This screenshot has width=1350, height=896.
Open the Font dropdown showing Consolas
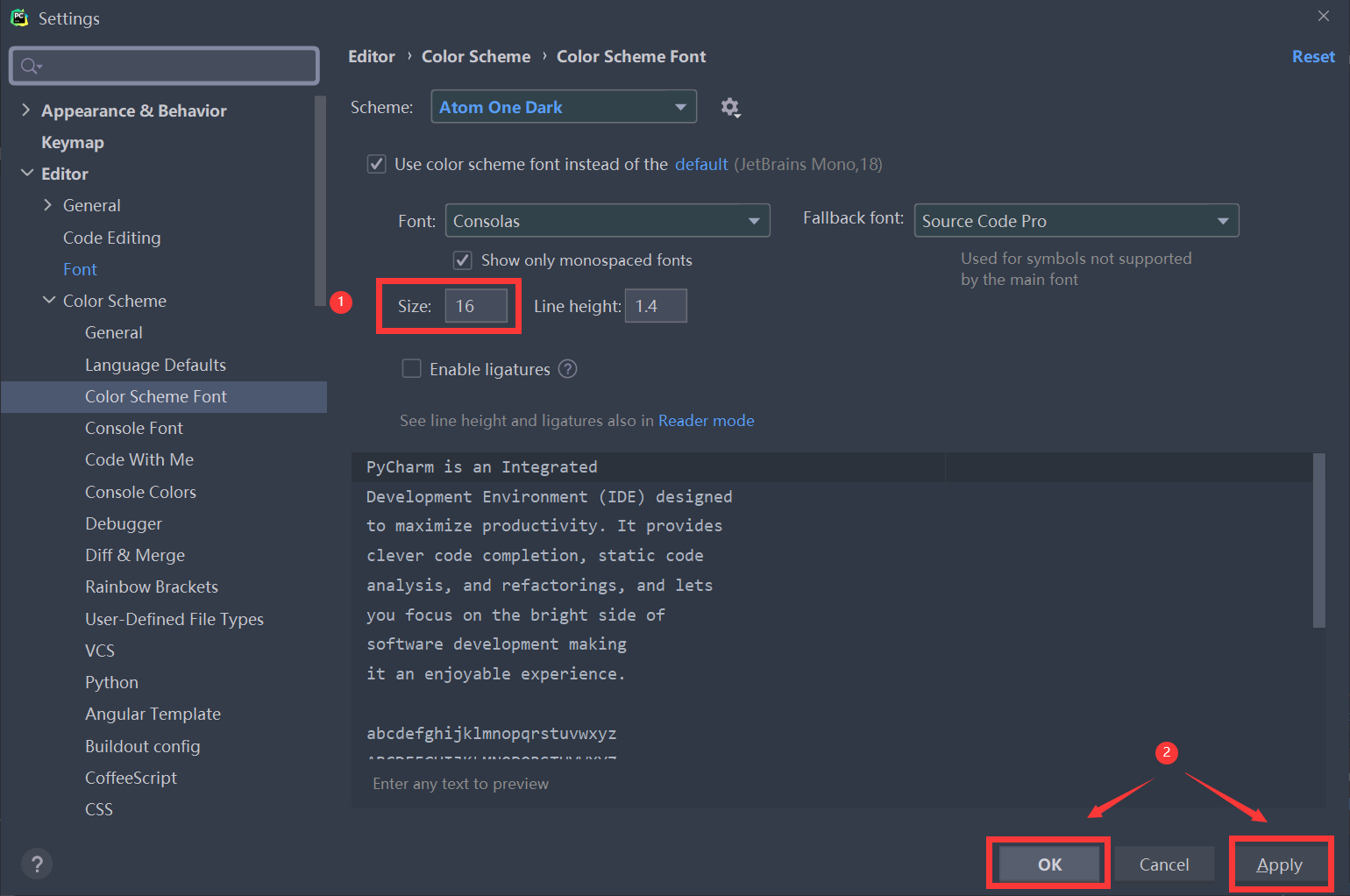(607, 221)
